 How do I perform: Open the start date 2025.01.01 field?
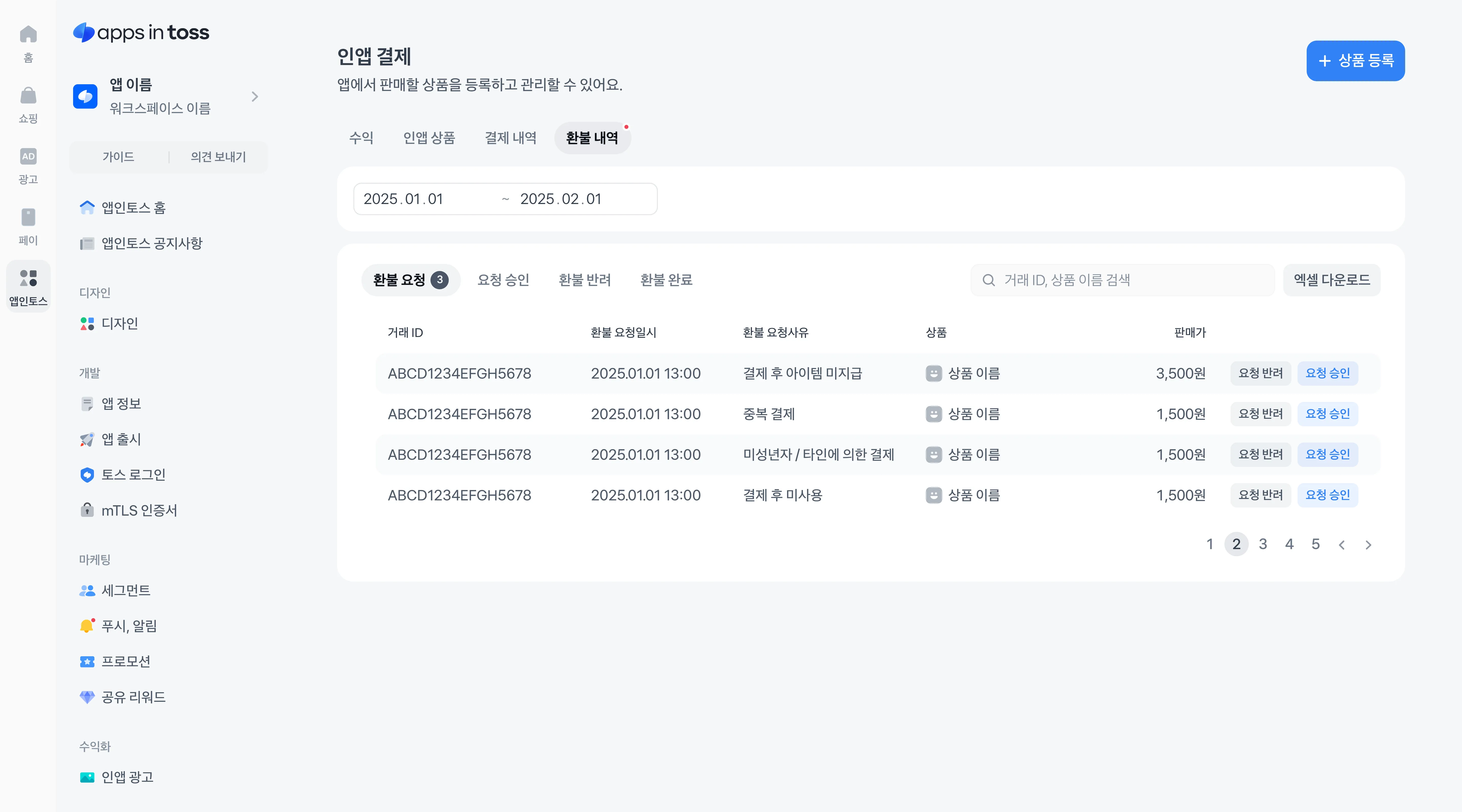tap(403, 199)
